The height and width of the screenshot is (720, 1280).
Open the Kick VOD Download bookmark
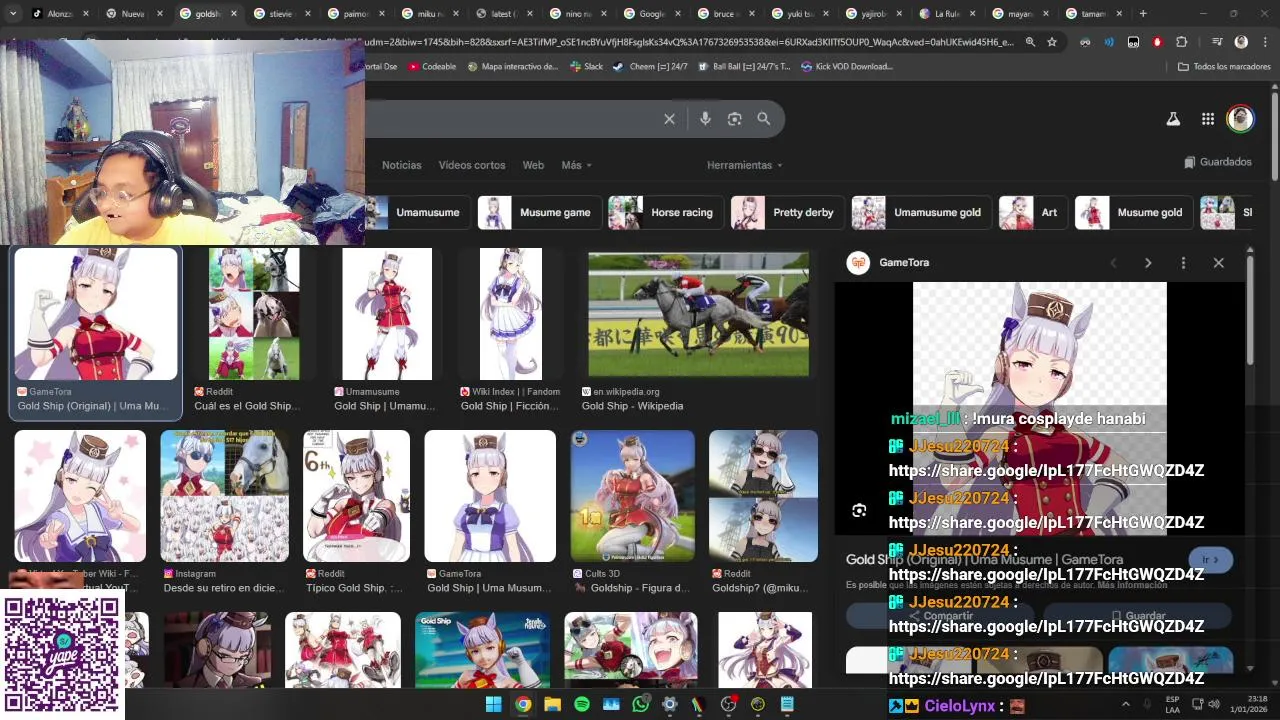(845, 67)
